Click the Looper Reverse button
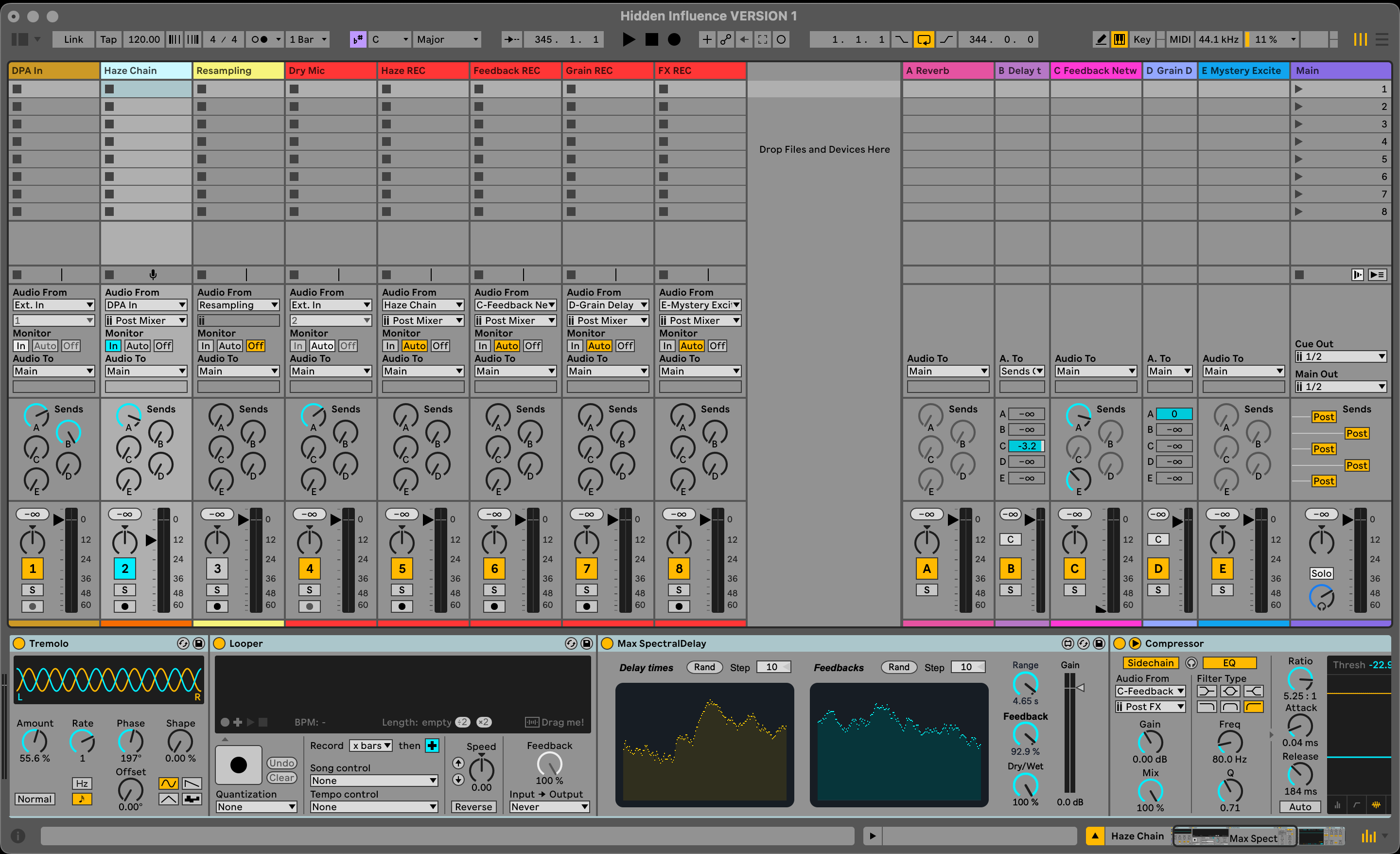Screen dimensions: 1400x854 point(473,807)
